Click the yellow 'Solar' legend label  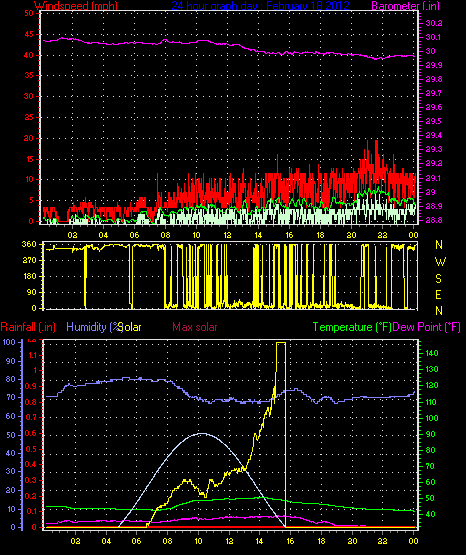pos(131,327)
